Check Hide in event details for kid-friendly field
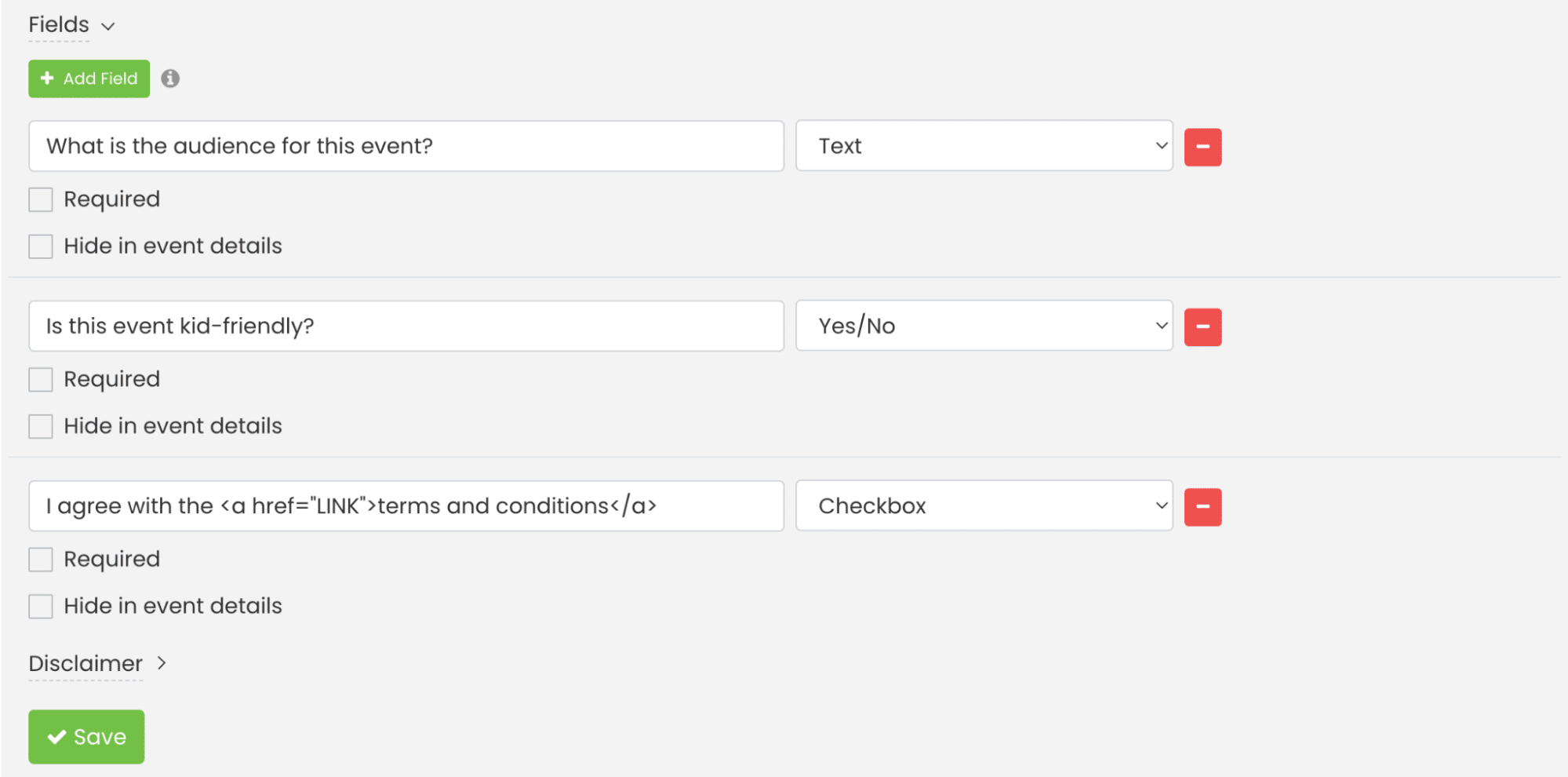1568x777 pixels. 40,425
